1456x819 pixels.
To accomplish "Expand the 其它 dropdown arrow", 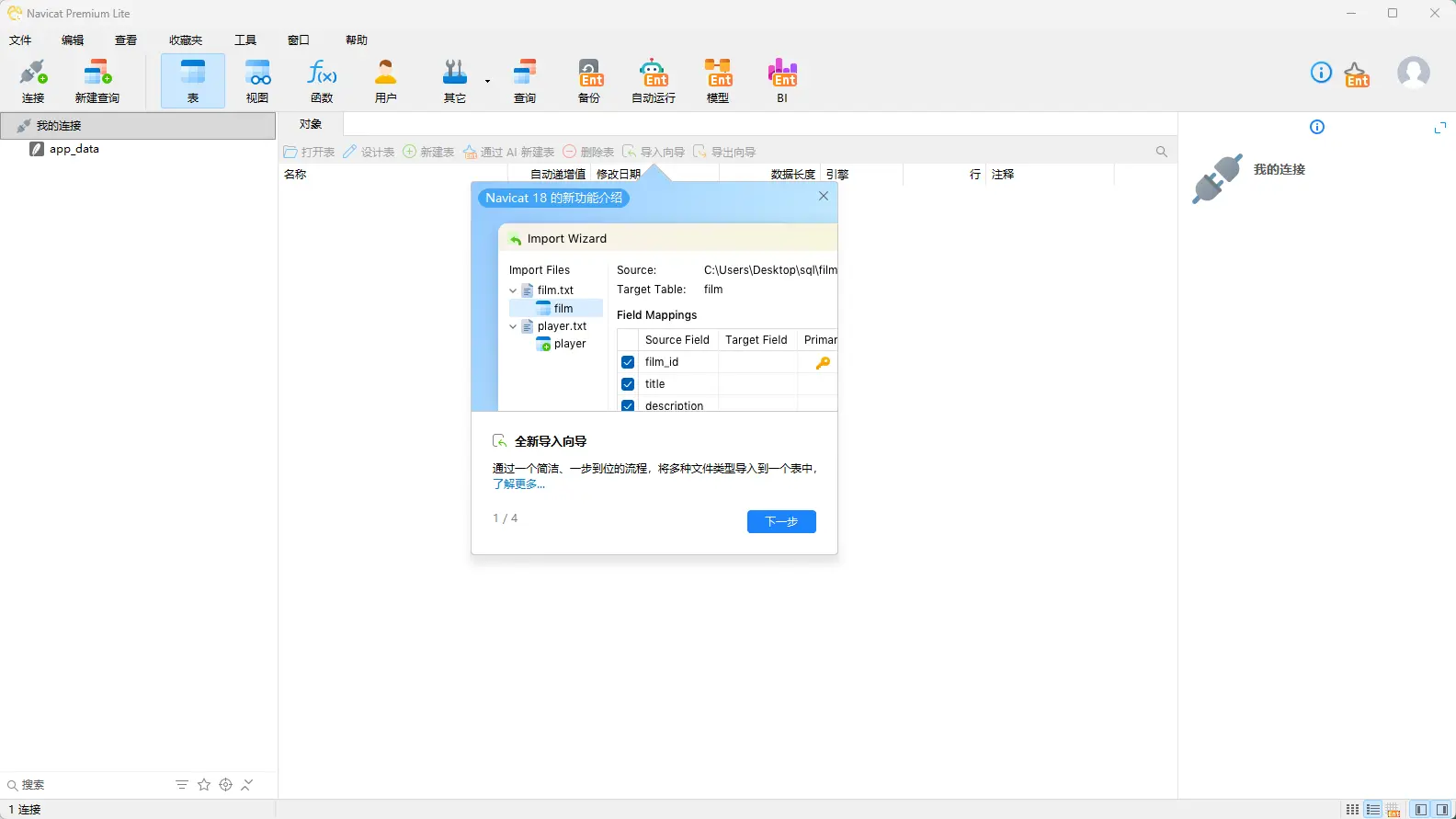I will 487,81.
